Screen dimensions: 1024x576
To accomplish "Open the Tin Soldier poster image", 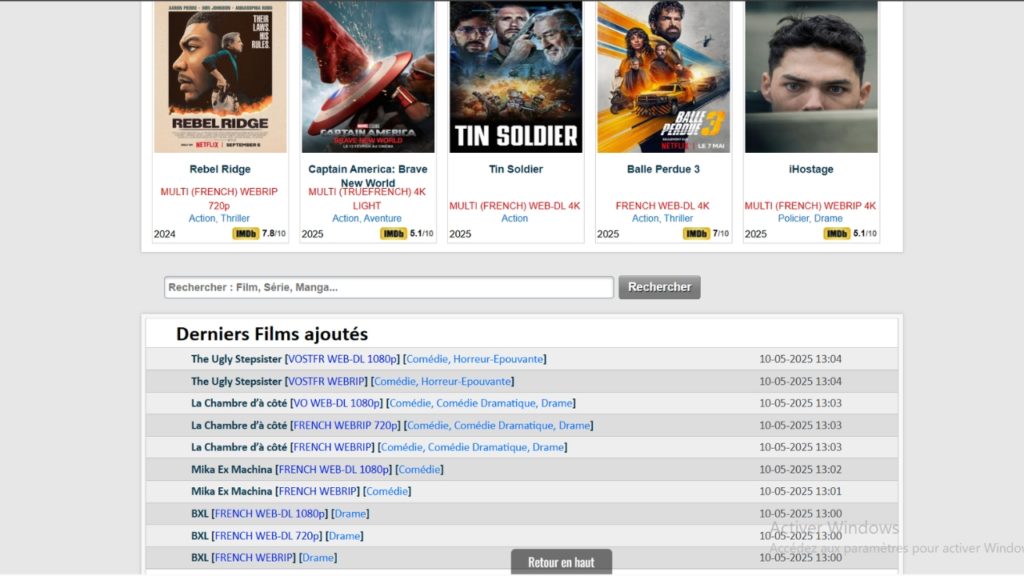I will [515, 77].
